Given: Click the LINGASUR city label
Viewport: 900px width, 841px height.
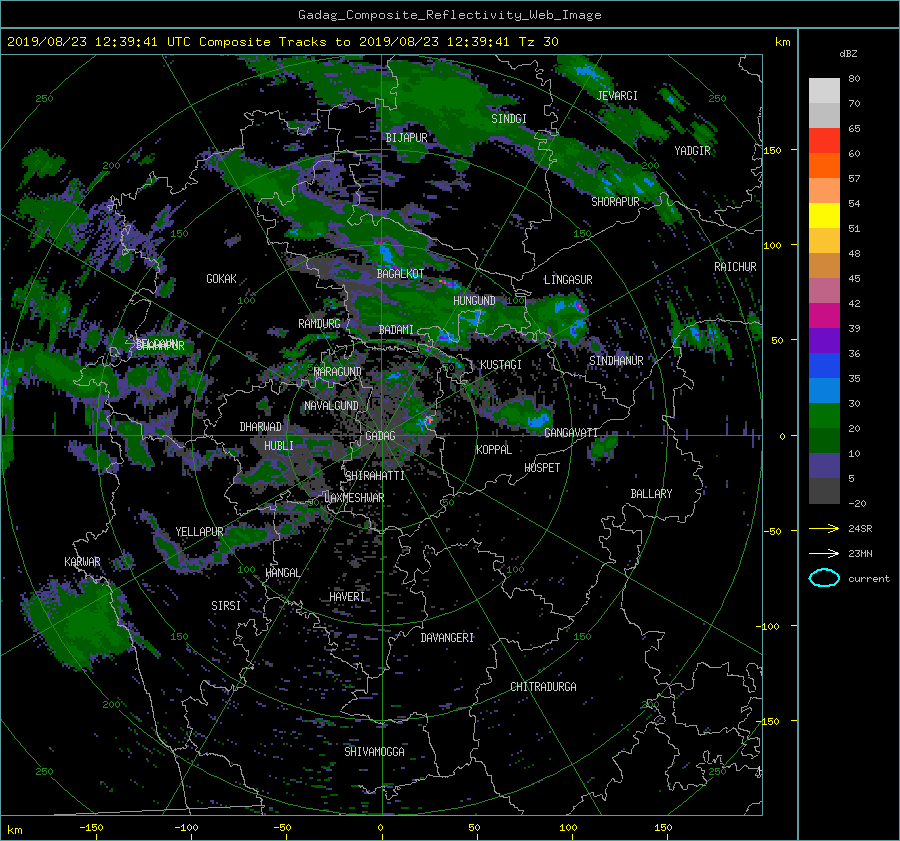Looking at the screenshot, I should pyautogui.click(x=568, y=280).
